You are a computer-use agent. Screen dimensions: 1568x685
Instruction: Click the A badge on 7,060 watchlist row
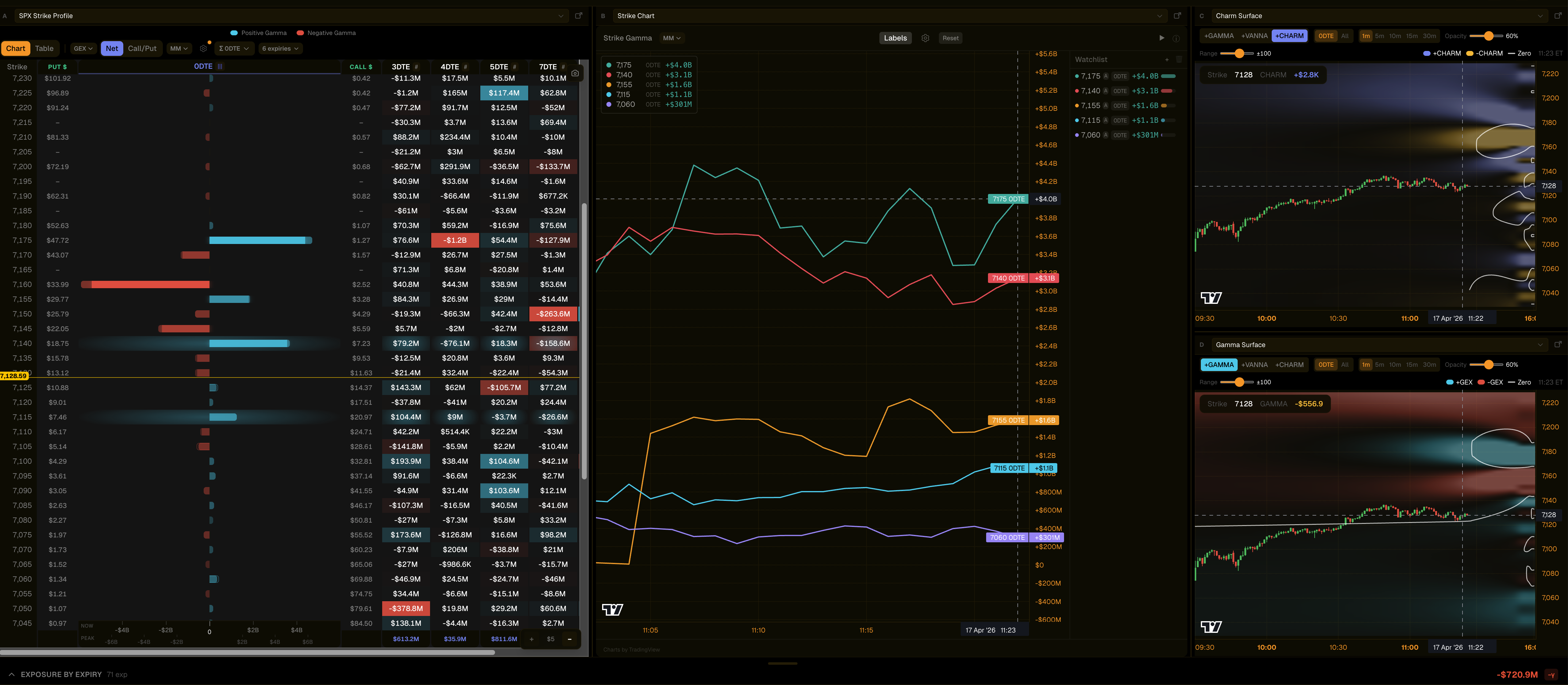[1105, 135]
